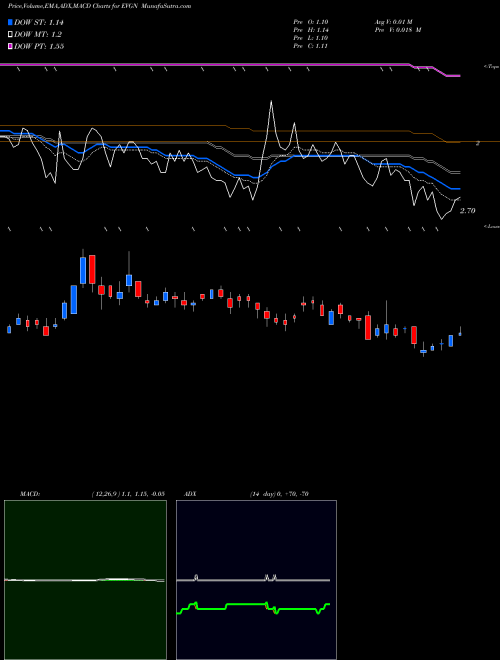Click the 'Pre H: 1.14' value
Screen dimensions: 500x660
[x=311, y=30]
